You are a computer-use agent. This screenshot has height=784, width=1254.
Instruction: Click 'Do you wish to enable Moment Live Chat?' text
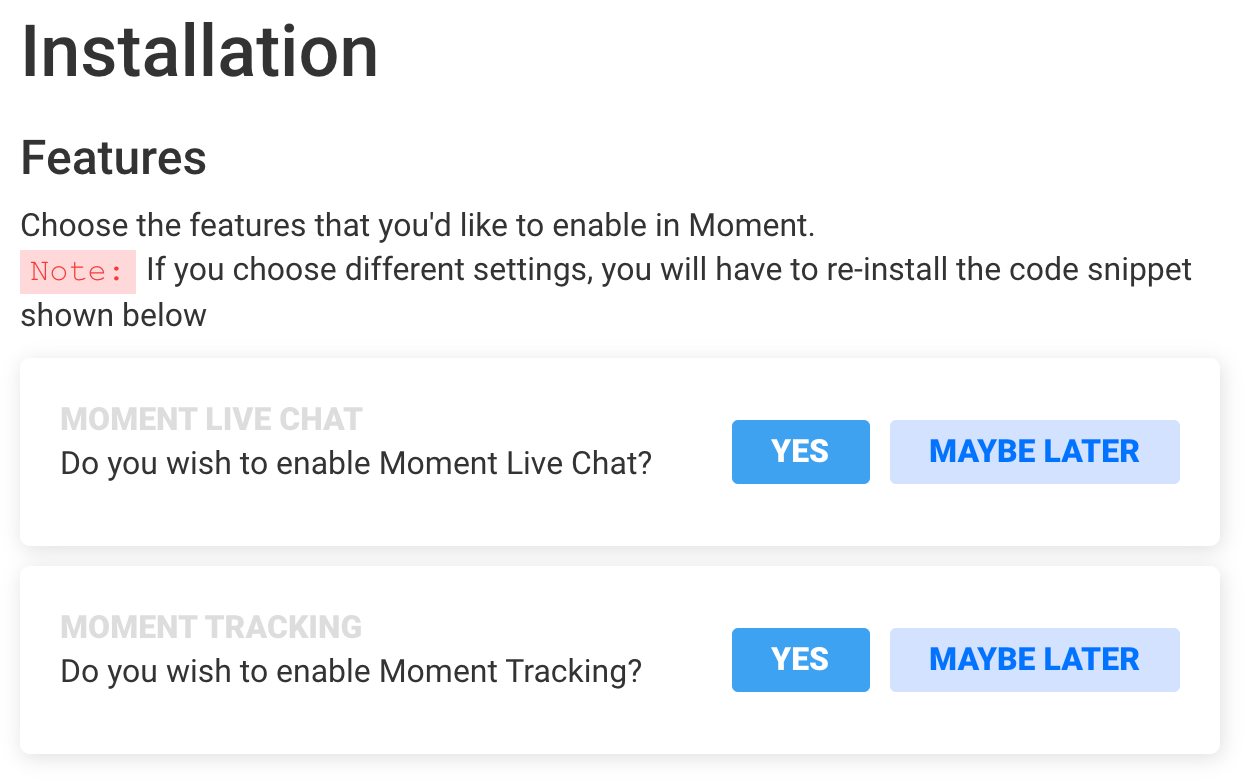point(356,464)
